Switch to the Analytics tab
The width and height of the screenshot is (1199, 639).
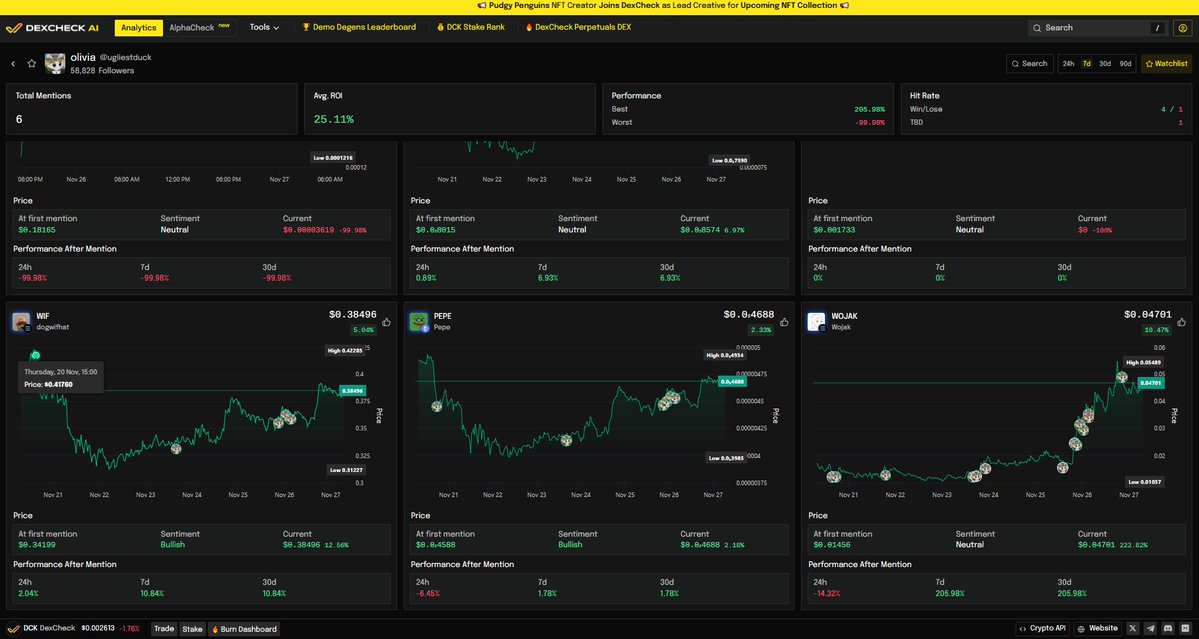click(x=138, y=28)
